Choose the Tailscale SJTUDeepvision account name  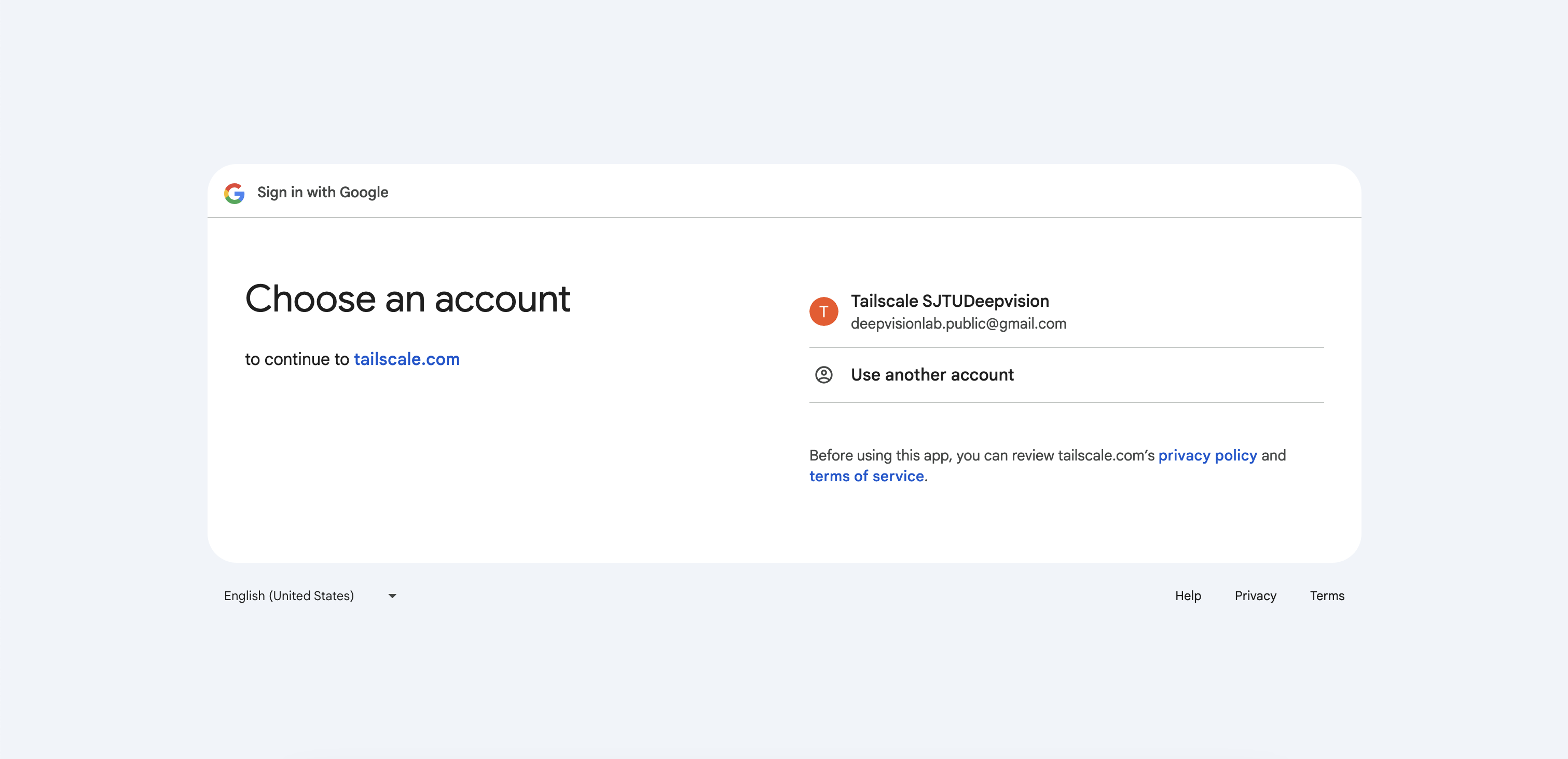(x=950, y=301)
